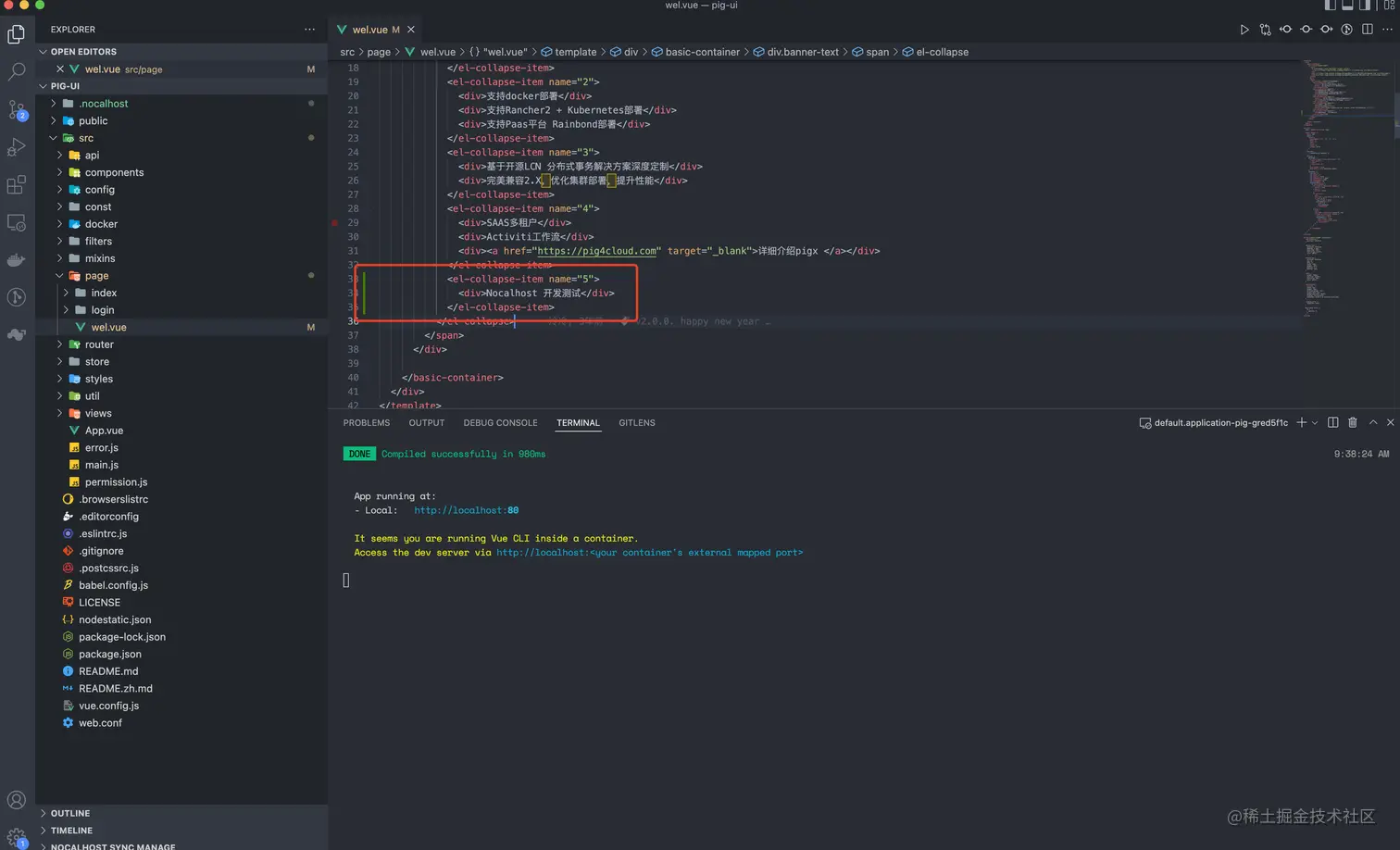Screen dimensions: 1400x850
Task: Switch to the PROBLEMS tab
Action: click(367, 423)
